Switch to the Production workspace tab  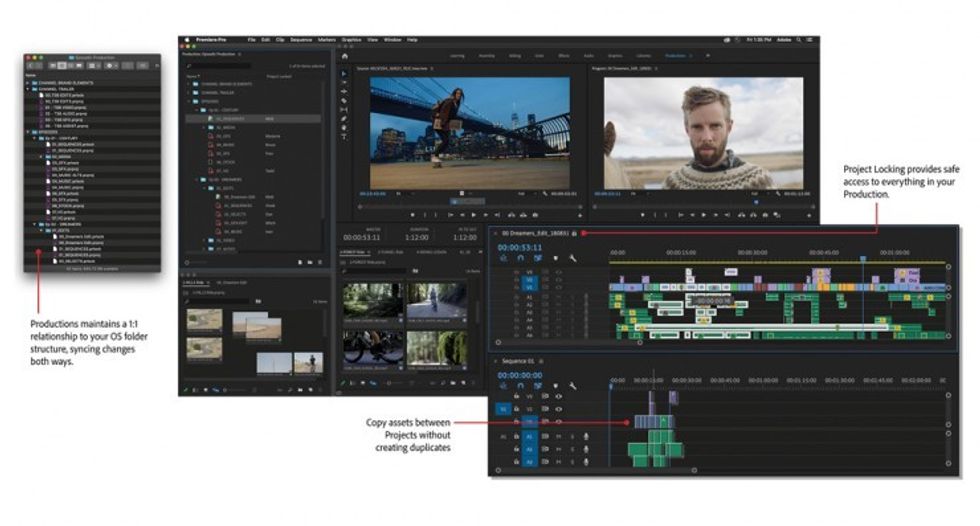point(675,56)
